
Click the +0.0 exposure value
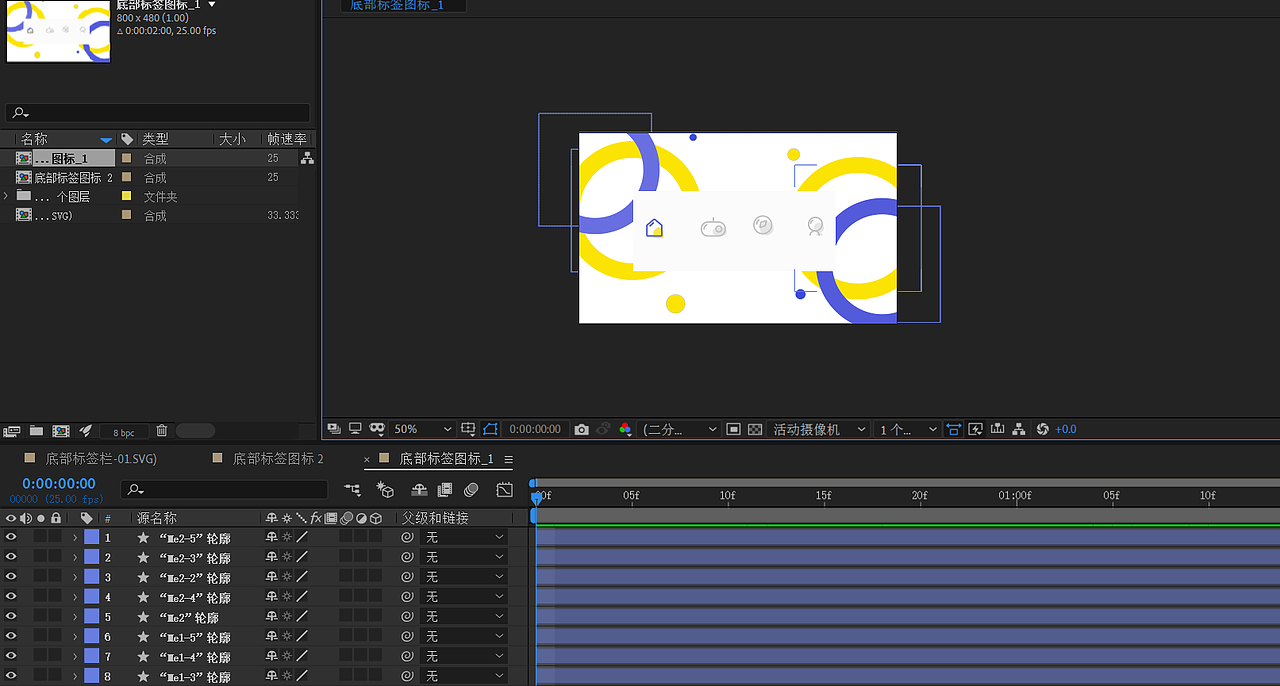click(1066, 429)
